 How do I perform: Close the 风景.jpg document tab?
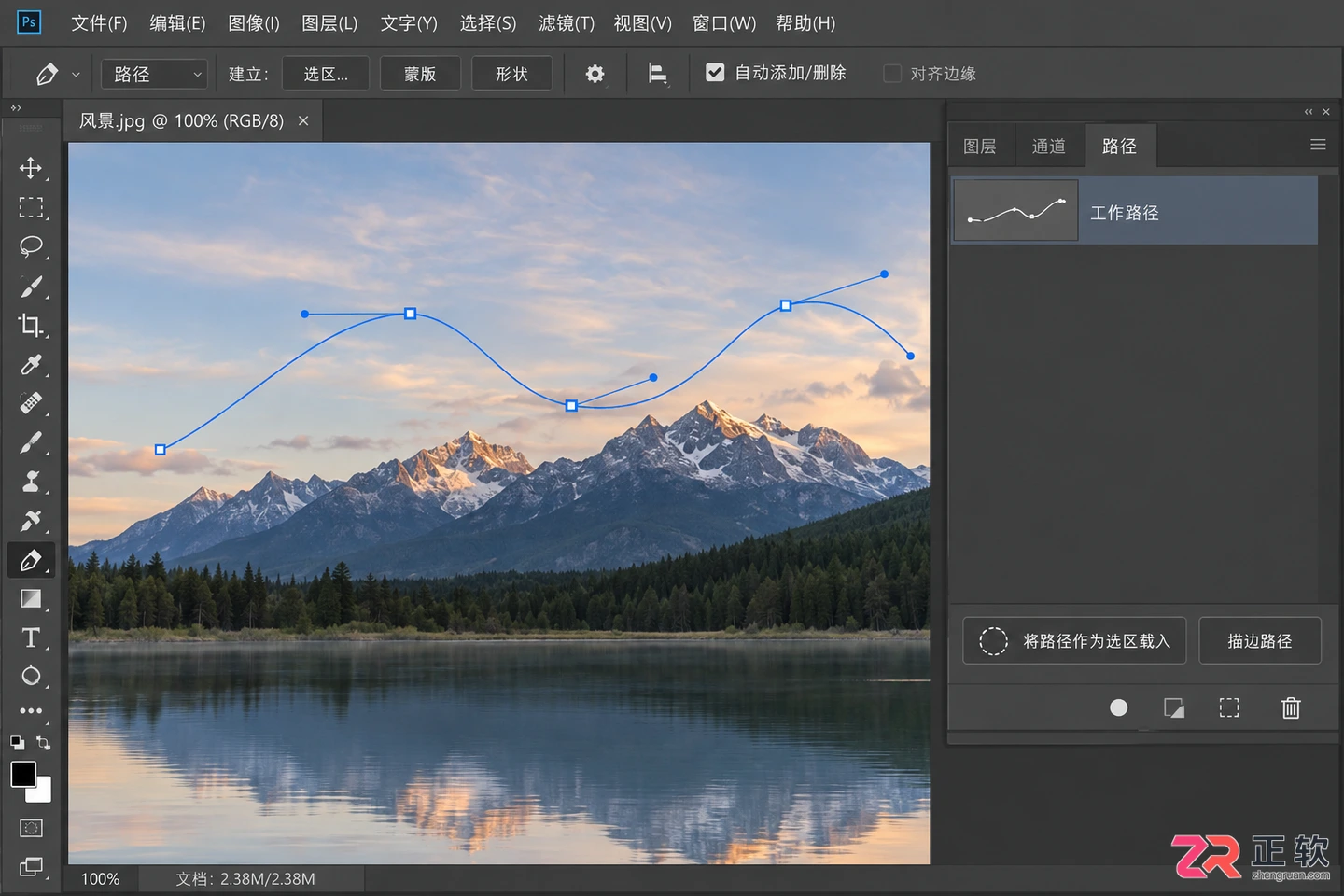(x=303, y=121)
